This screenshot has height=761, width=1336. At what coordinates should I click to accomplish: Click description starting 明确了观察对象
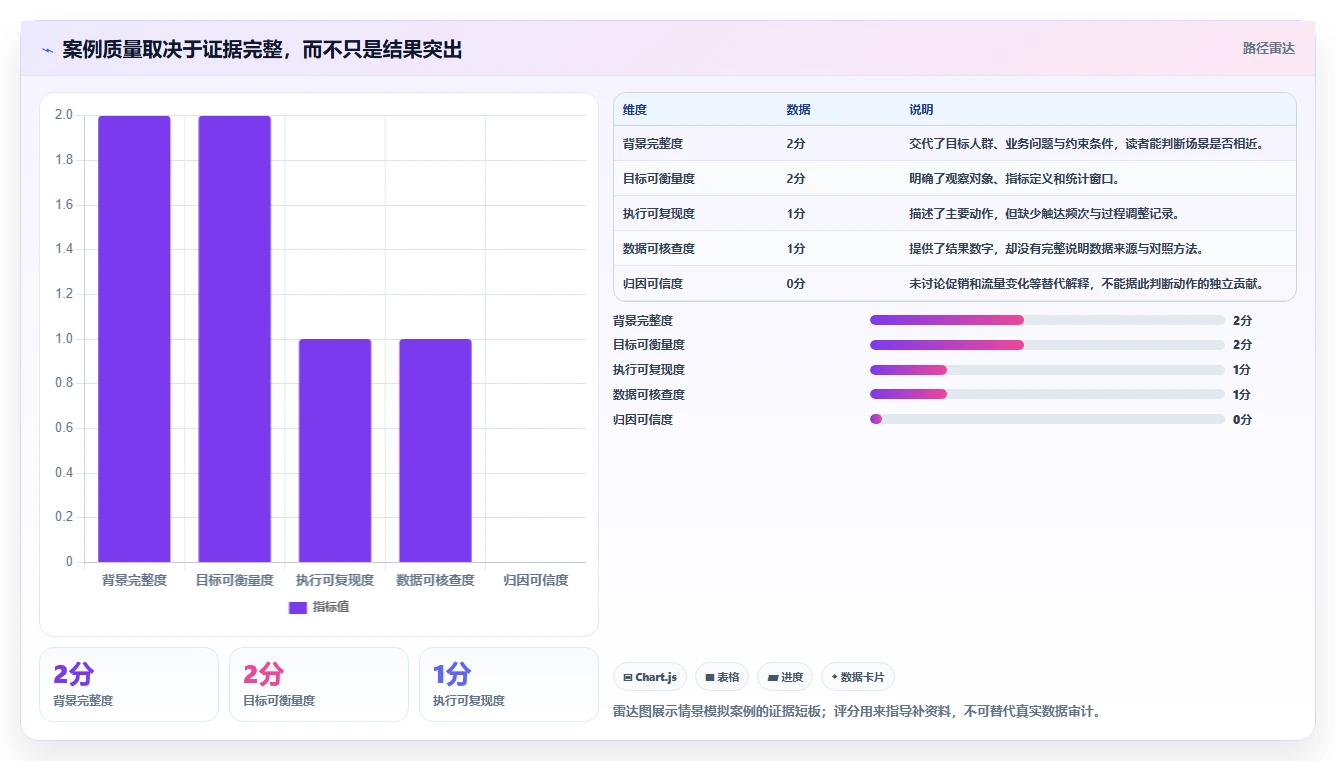click(x=1015, y=179)
